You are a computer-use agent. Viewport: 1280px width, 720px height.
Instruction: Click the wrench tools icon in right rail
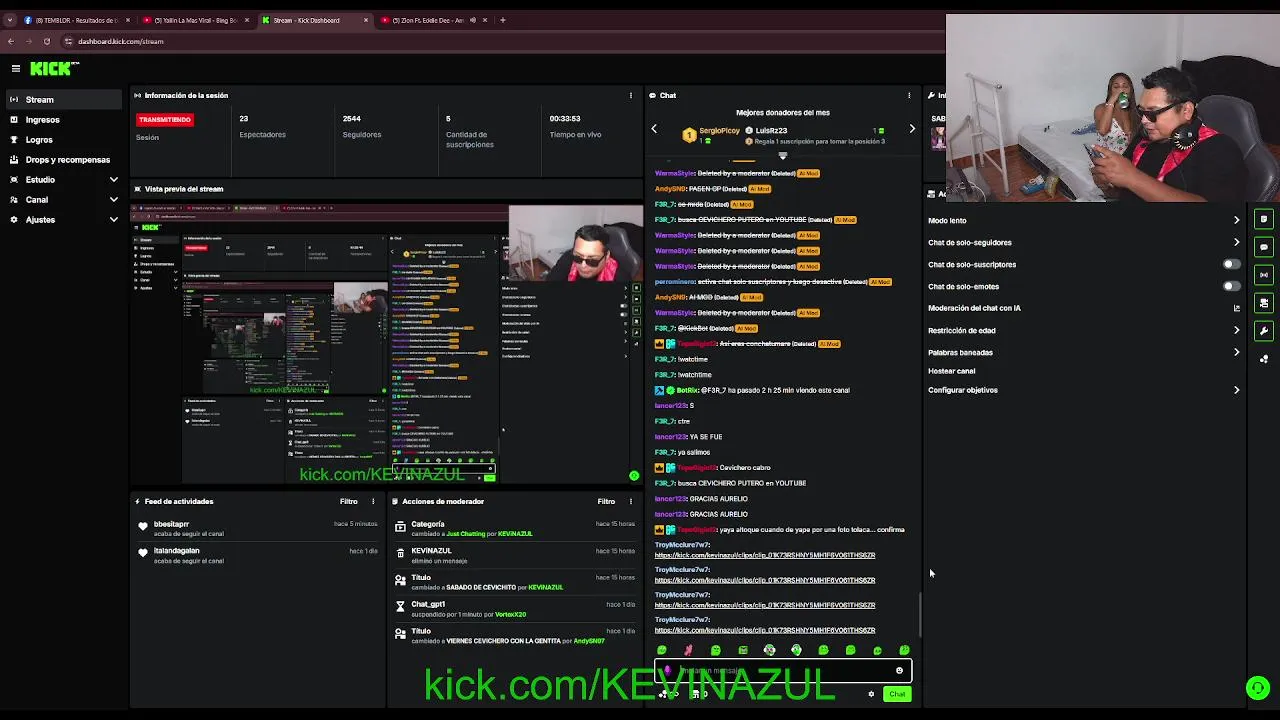tap(1264, 331)
